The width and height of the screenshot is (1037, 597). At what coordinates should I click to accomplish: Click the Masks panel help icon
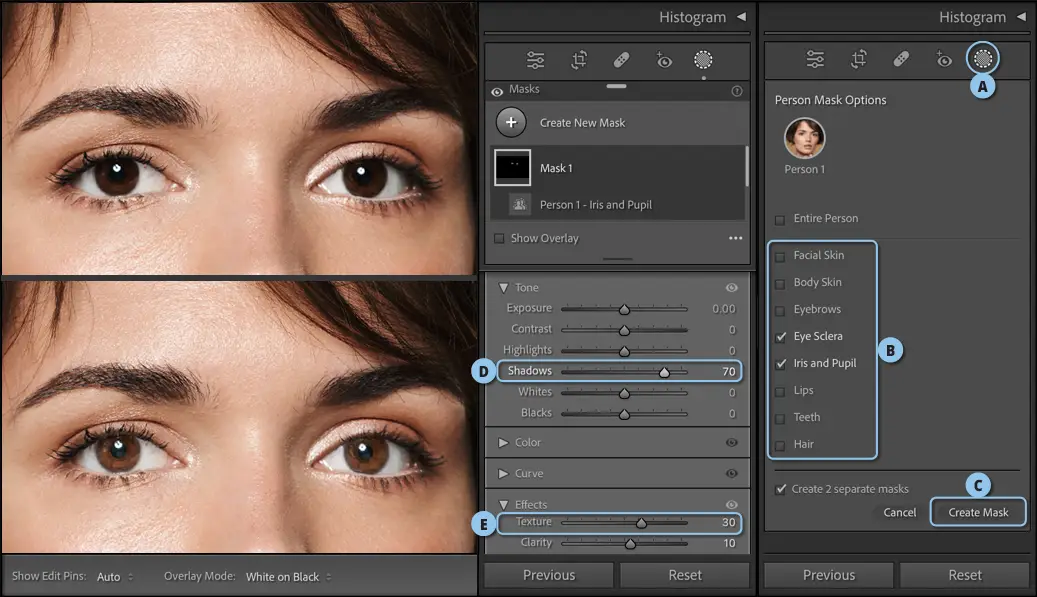click(737, 90)
